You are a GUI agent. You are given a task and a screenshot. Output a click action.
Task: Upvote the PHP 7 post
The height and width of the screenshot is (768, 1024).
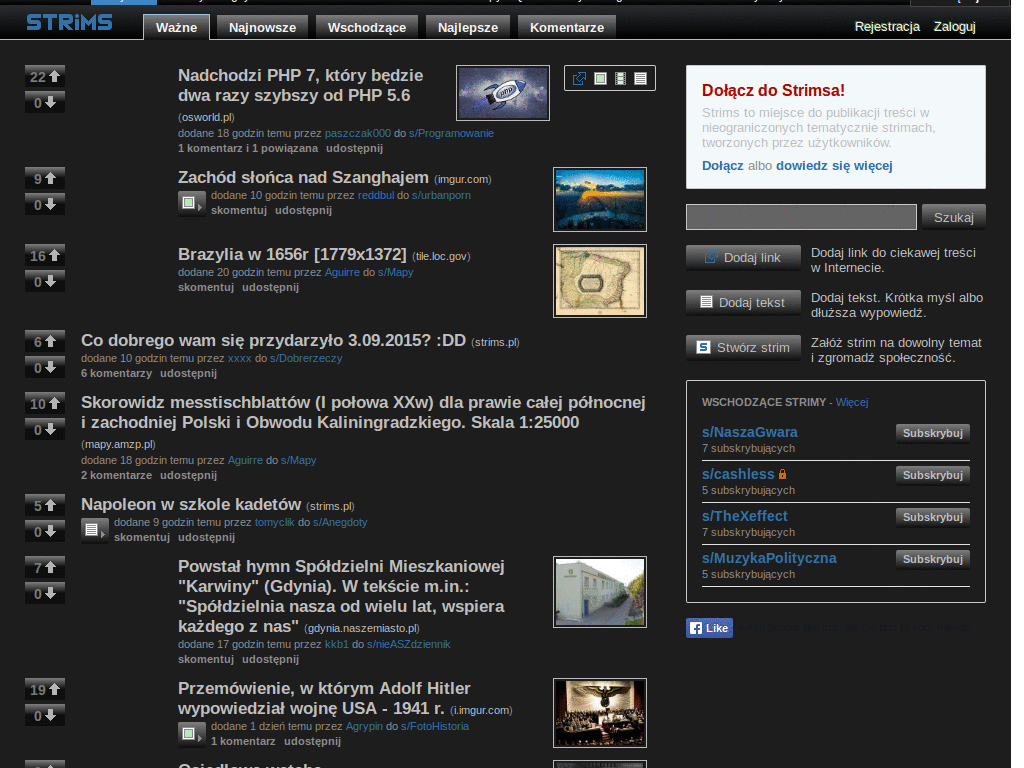coord(44,76)
